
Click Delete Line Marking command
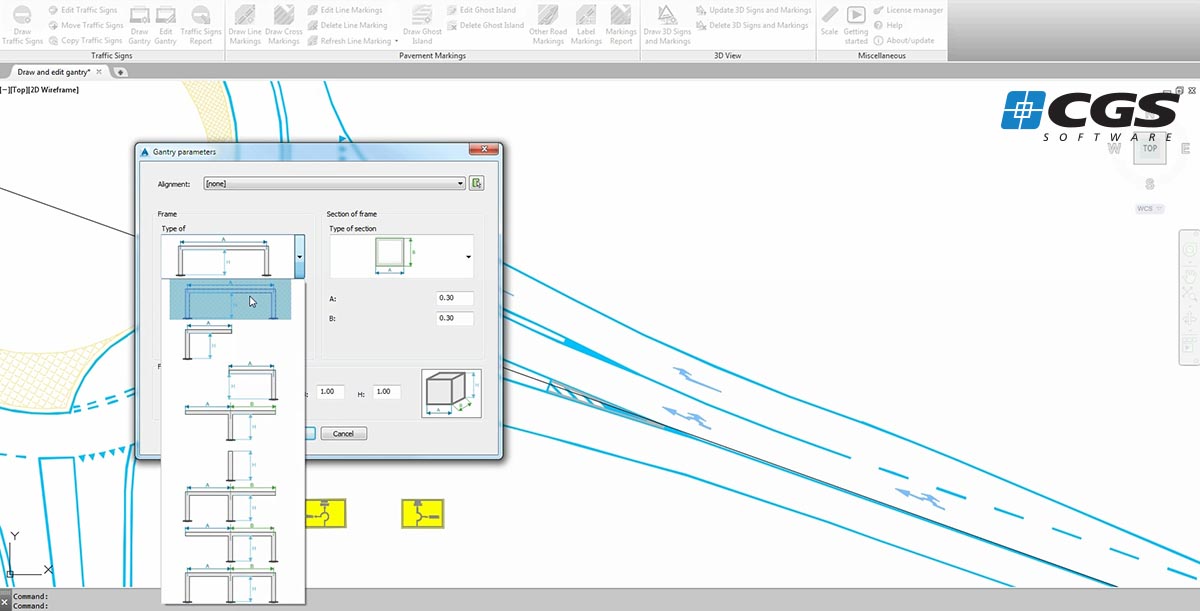[x=347, y=25]
